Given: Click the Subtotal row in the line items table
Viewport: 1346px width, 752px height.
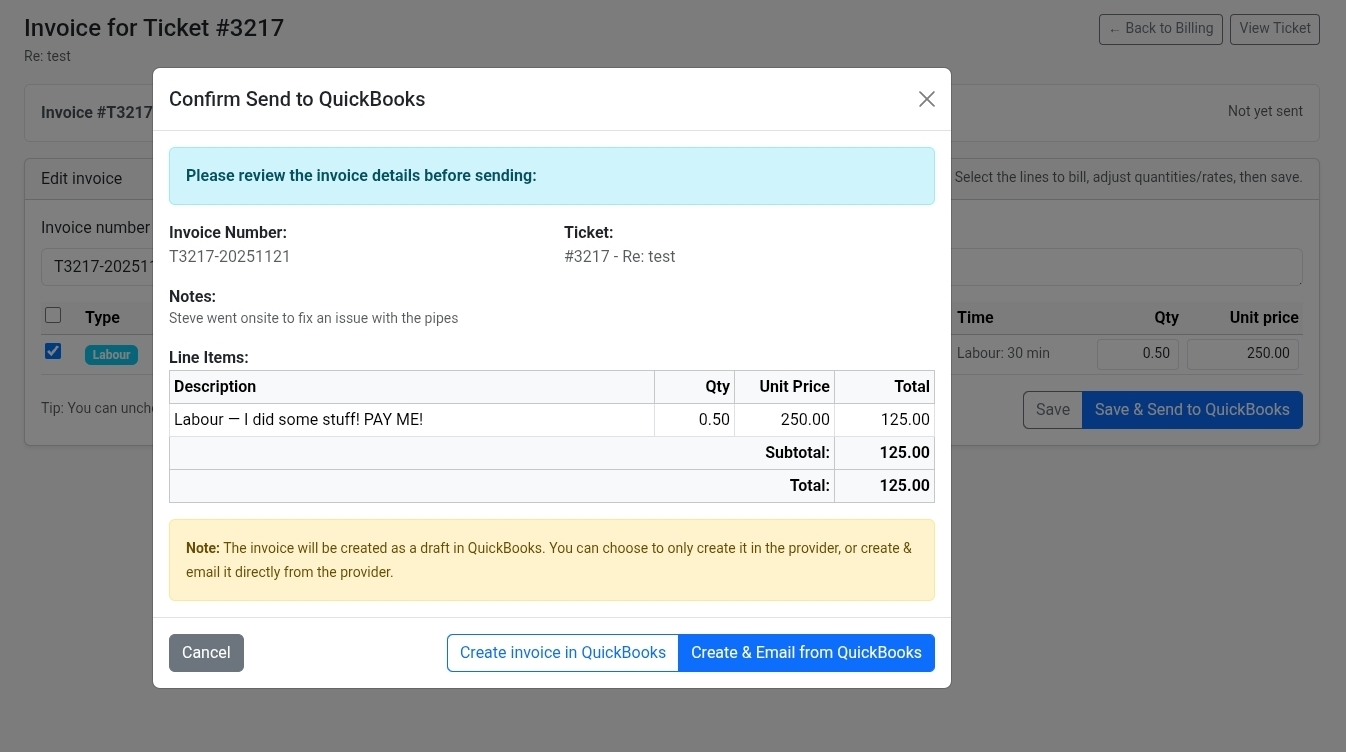Looking at the screenshot, I should (797, 452).
